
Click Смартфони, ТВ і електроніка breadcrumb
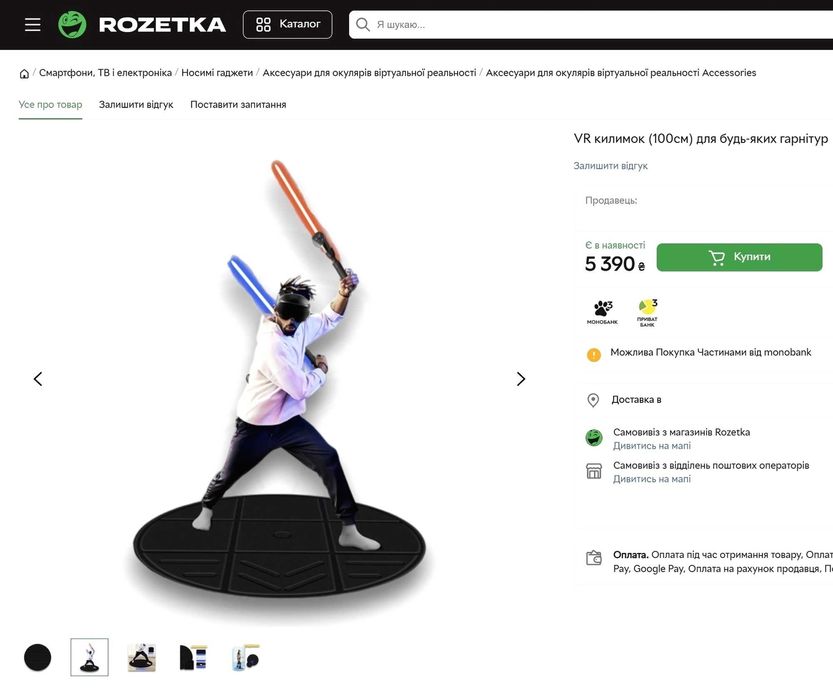105,73
